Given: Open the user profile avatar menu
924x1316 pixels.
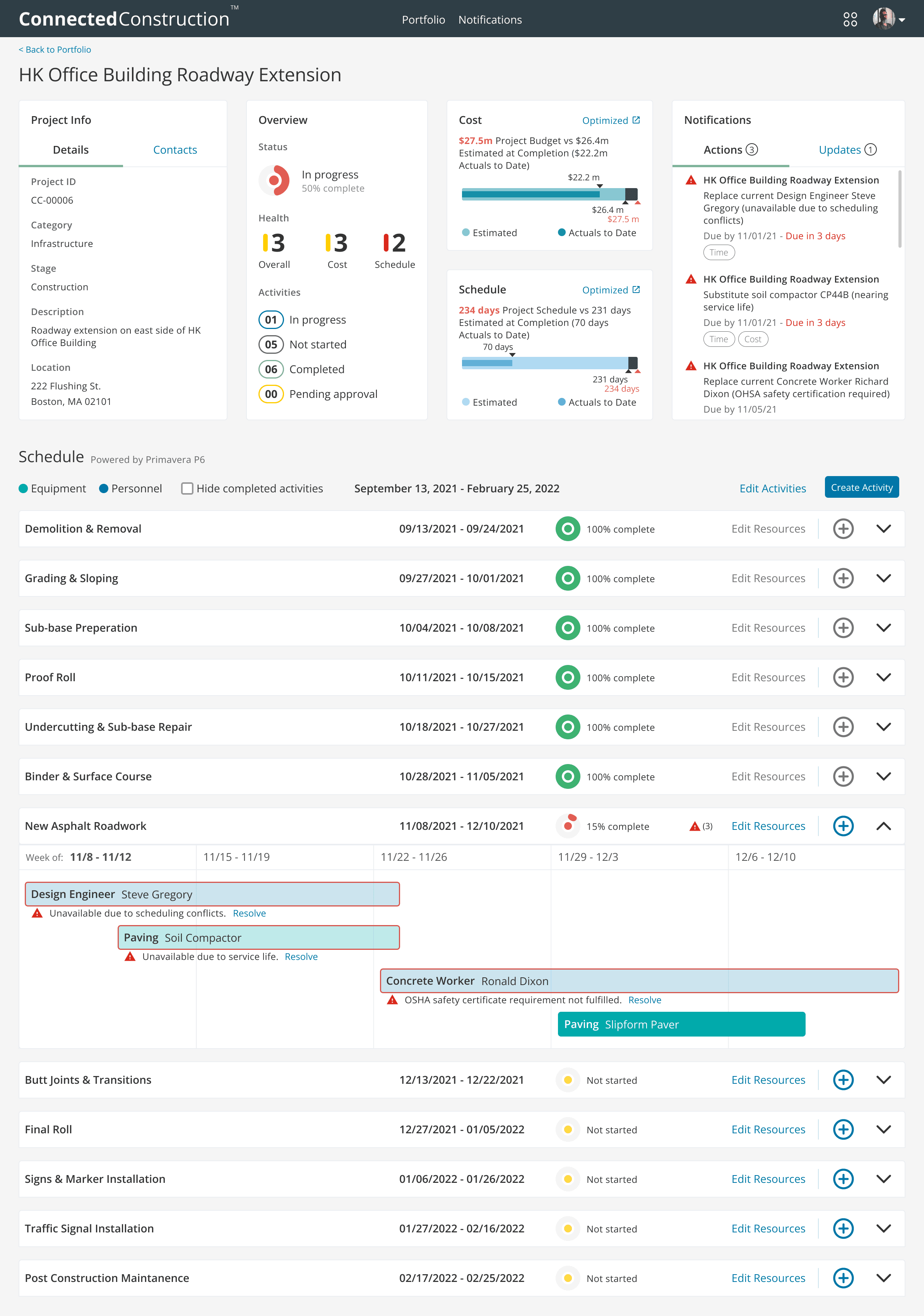Looking at the screenshot, I should (x=888, y=19).
